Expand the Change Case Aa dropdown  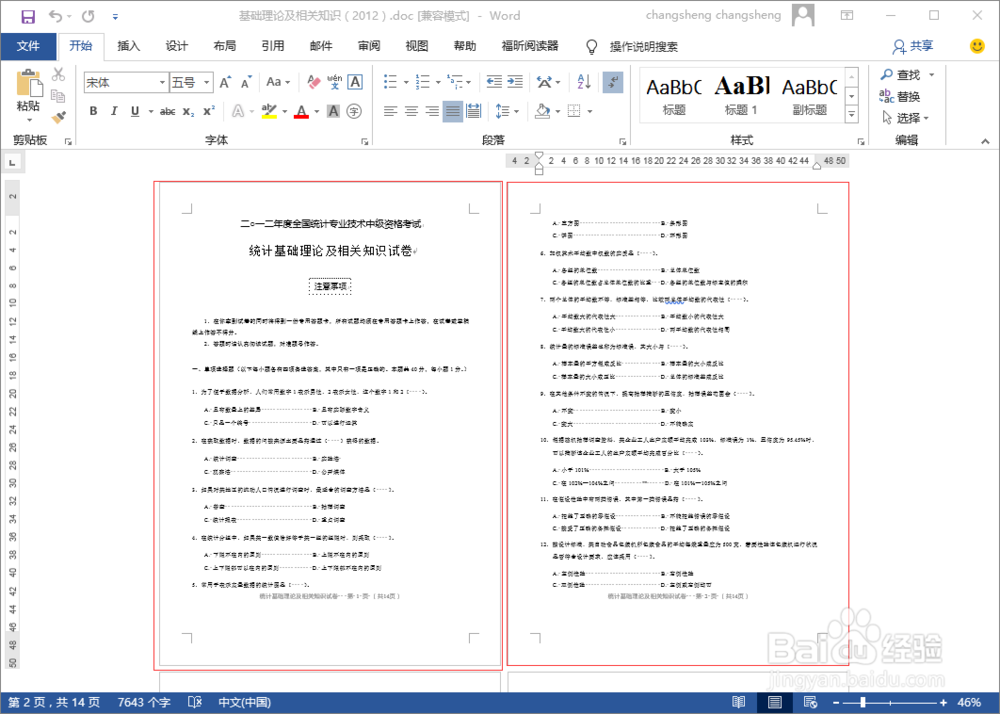pyautogui.click(x=278, y=82)
